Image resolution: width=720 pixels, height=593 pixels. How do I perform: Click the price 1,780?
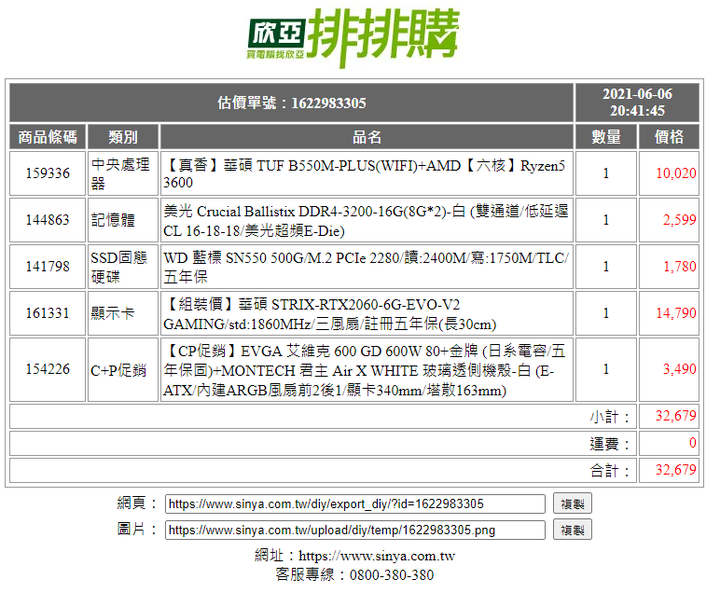680,266
